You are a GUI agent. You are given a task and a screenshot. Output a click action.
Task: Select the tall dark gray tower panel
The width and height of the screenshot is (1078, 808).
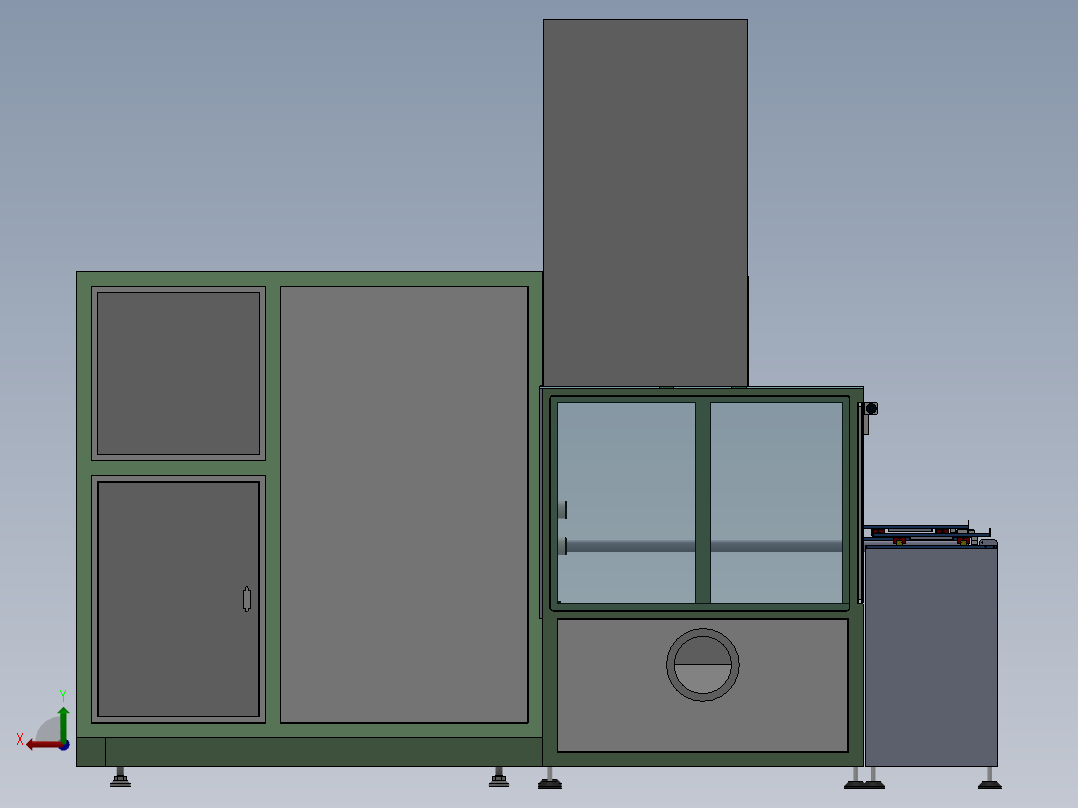tap(645, 203)
